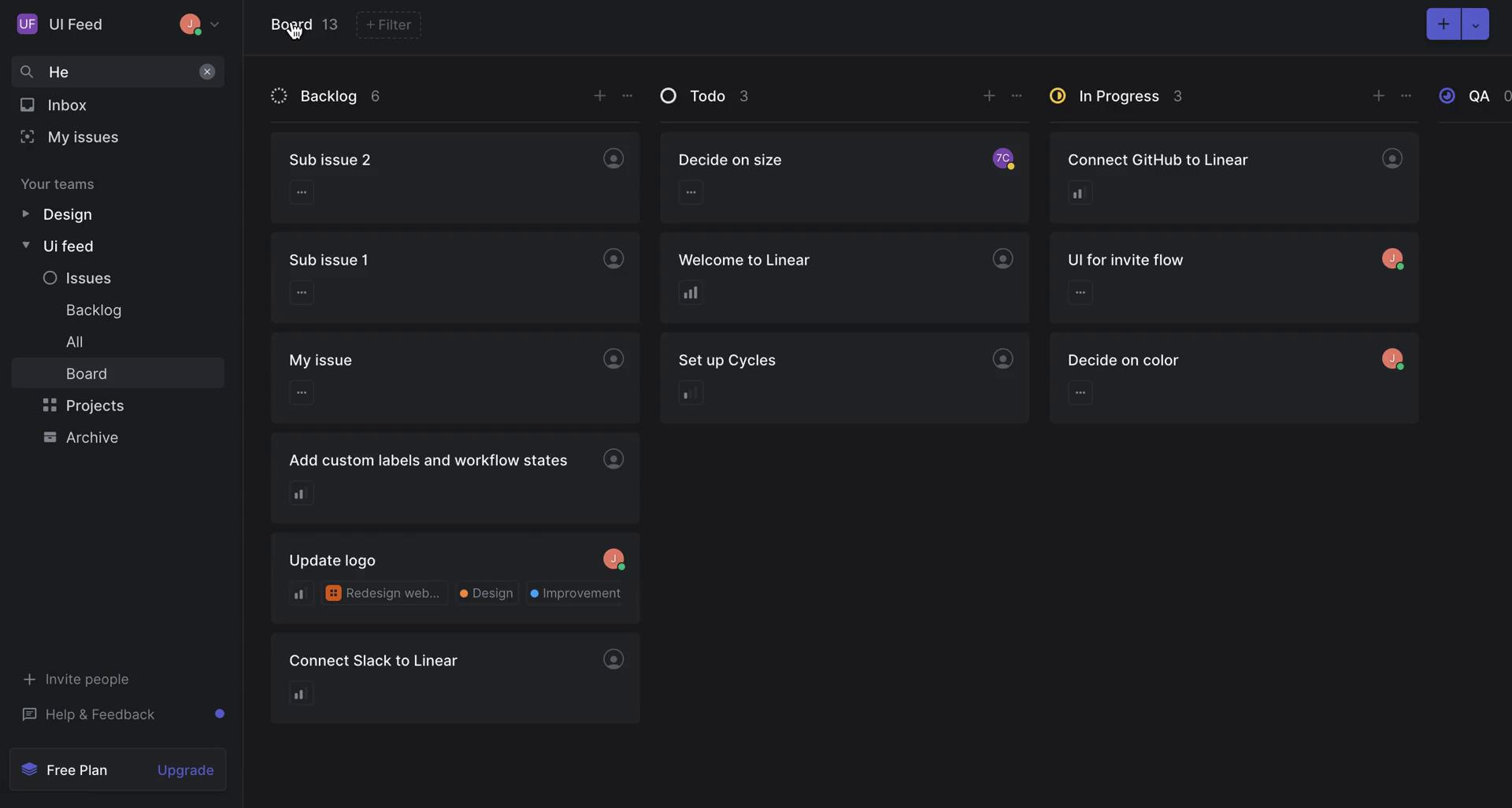Click the Improvement label on Update logo
The height and width of the screenshot is (808, 1512).
[576, 593]
